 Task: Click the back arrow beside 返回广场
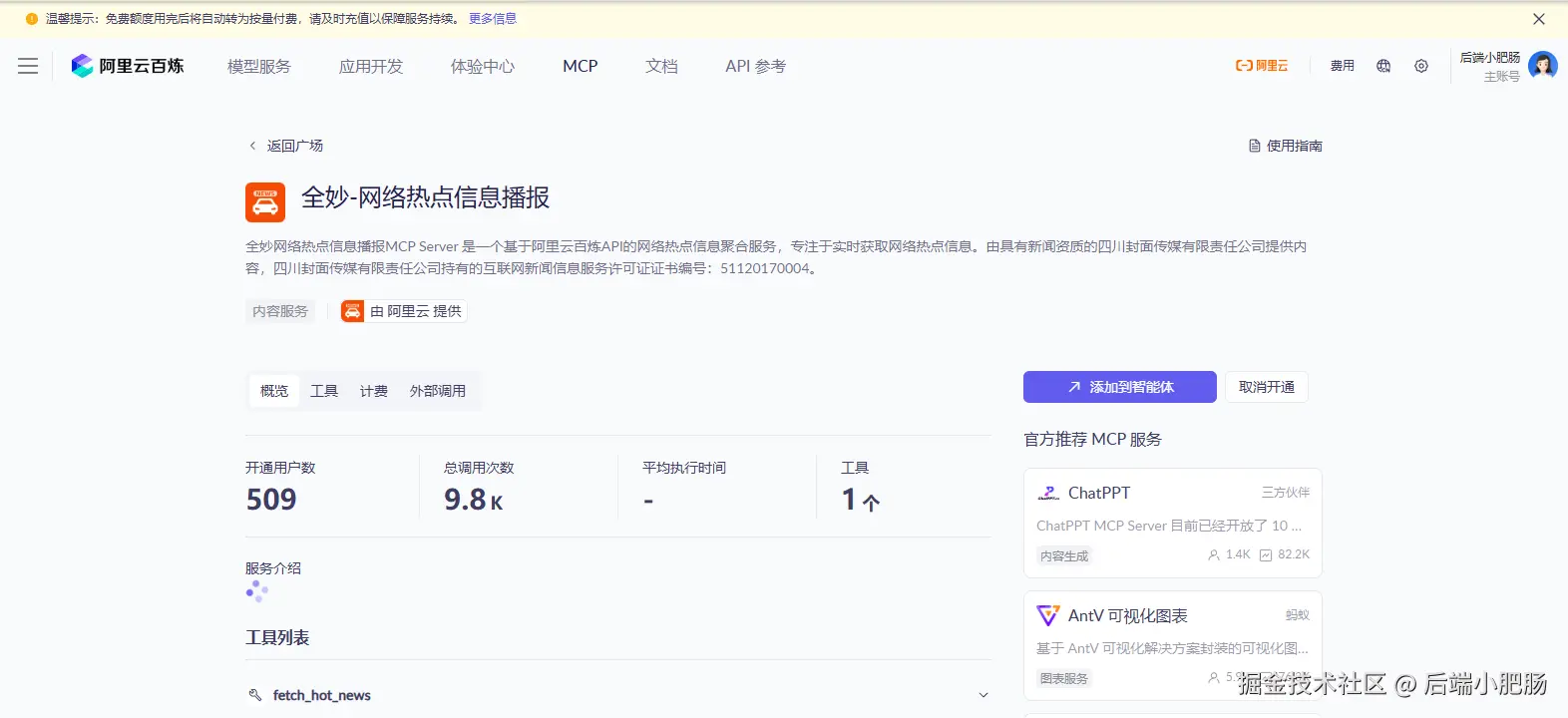pyautogui.click(x=252, y=146)
